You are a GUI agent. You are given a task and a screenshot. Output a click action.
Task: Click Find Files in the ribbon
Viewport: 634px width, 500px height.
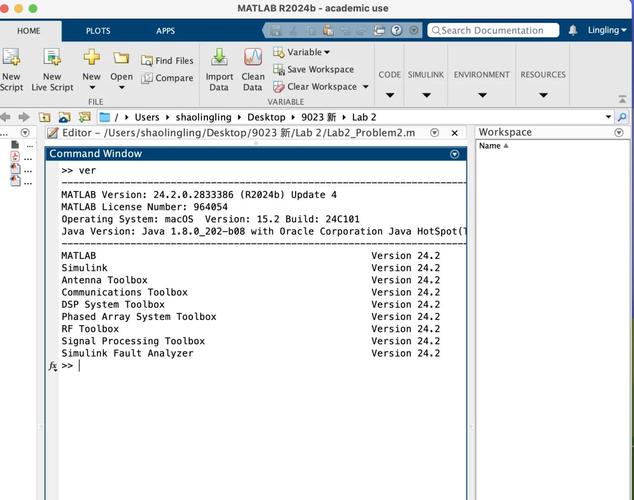(x=167, y=61)
